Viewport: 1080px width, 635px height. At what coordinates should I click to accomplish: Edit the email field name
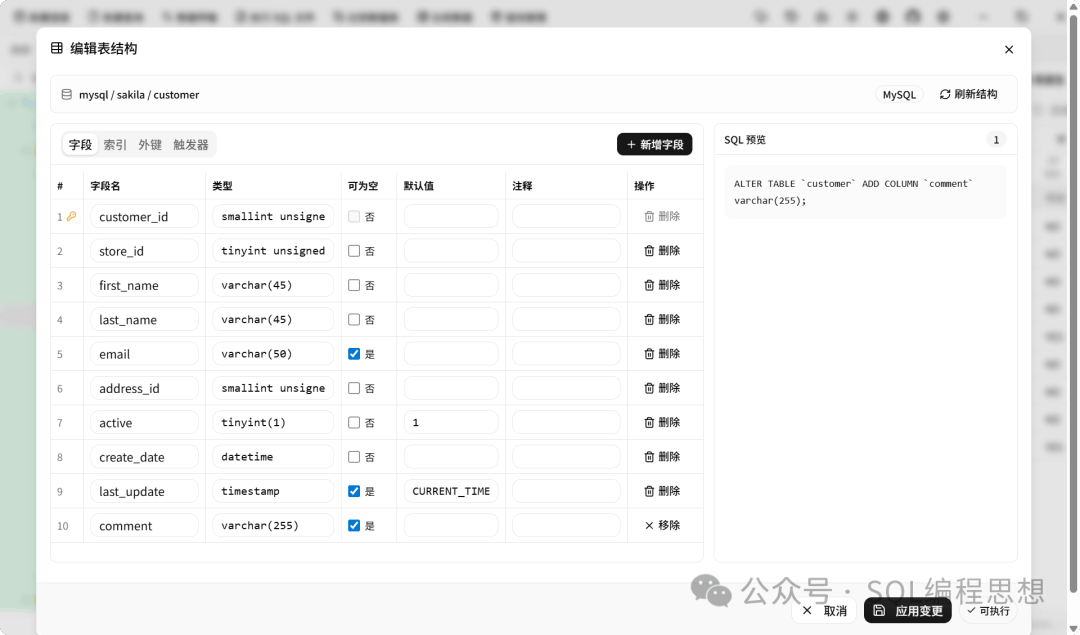[x=144, y=354]
